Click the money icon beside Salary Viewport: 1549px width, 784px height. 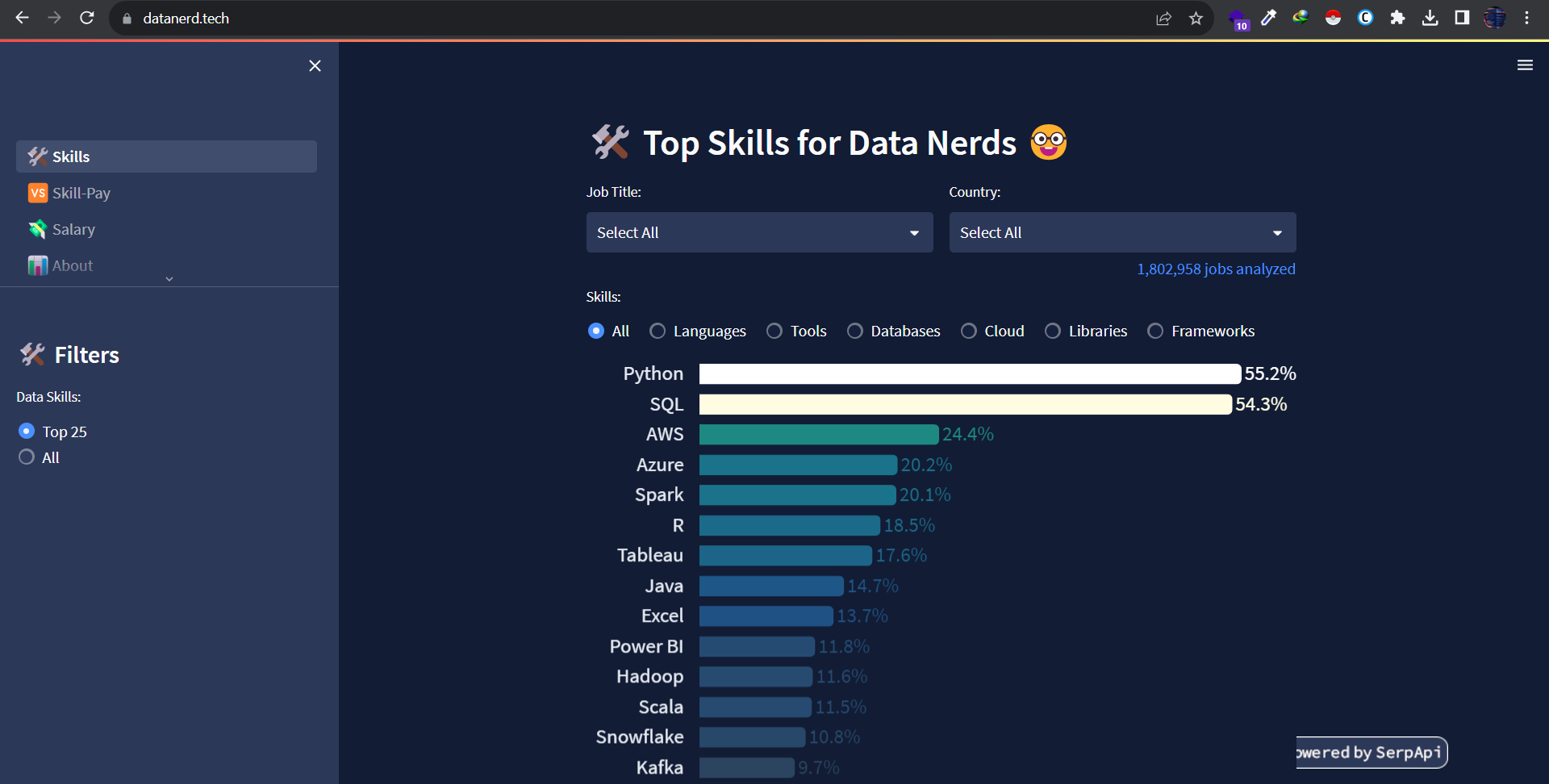click(38, 229)
